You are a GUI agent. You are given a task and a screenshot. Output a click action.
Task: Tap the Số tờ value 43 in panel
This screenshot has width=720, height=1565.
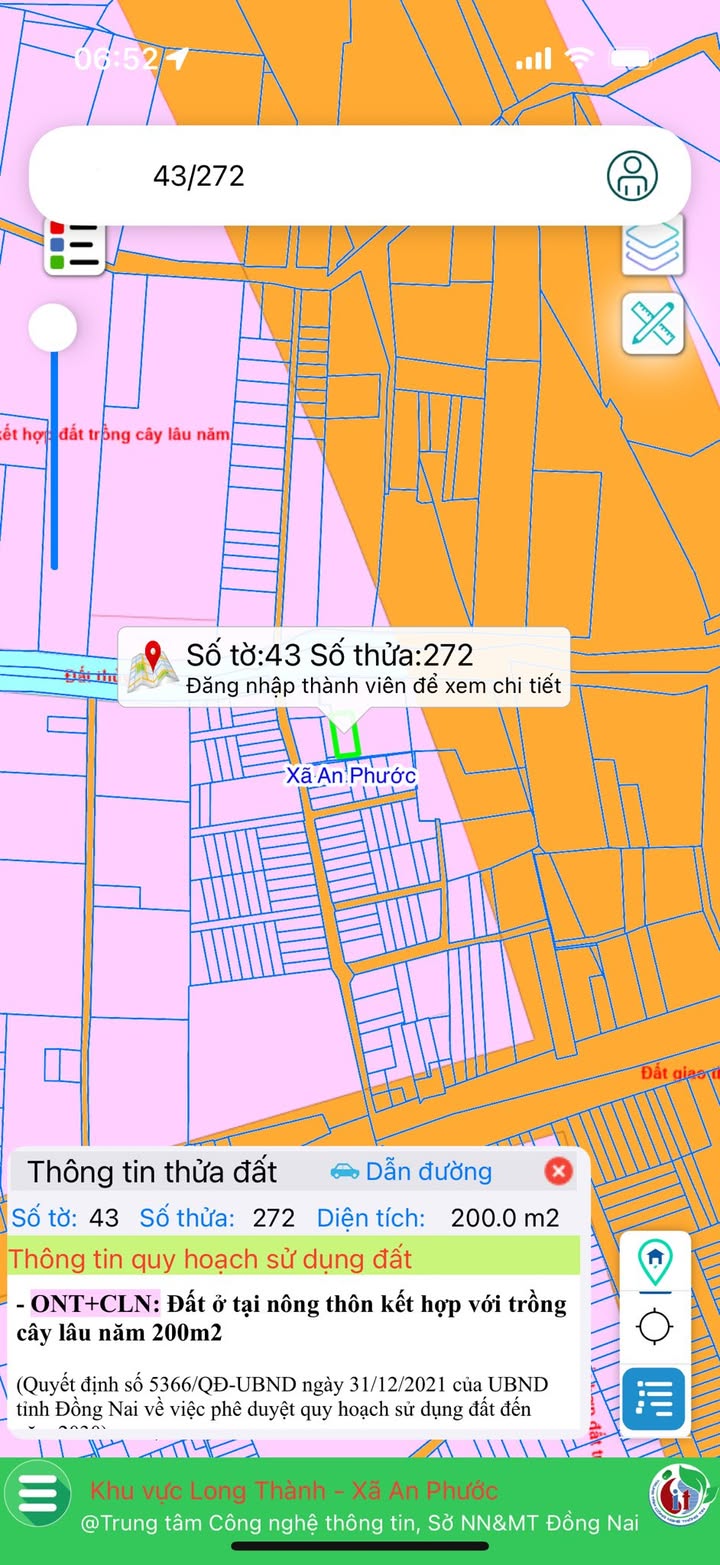(104, 1218)
